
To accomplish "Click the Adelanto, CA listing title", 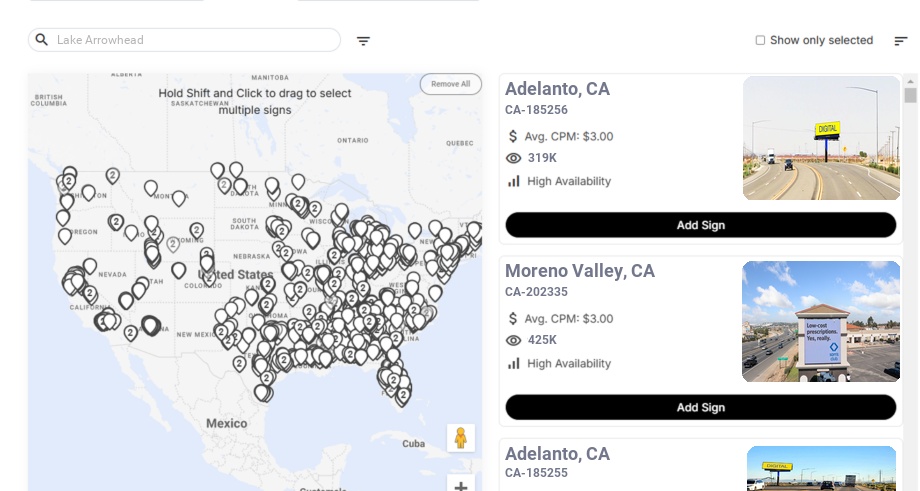I will [x=557, y=89].
